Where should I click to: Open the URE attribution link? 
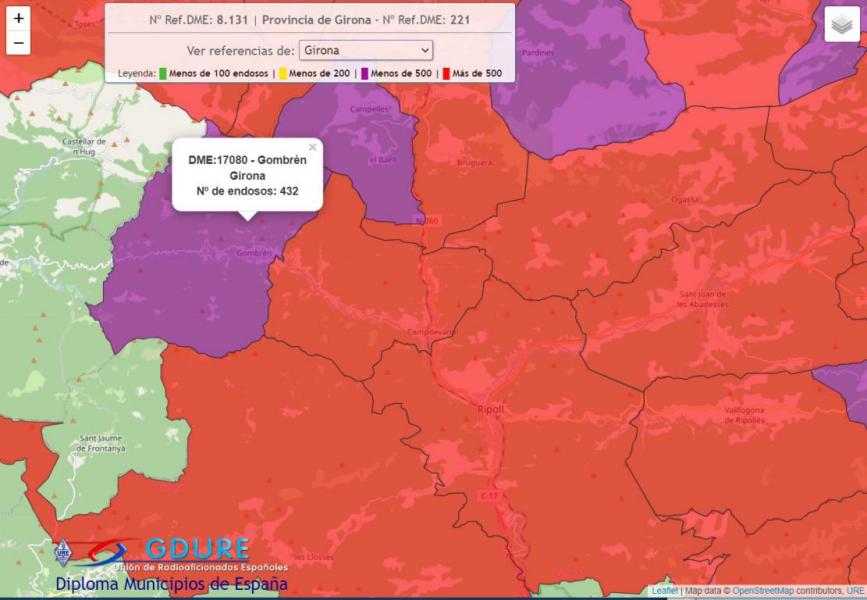click(x=855, y=591)
